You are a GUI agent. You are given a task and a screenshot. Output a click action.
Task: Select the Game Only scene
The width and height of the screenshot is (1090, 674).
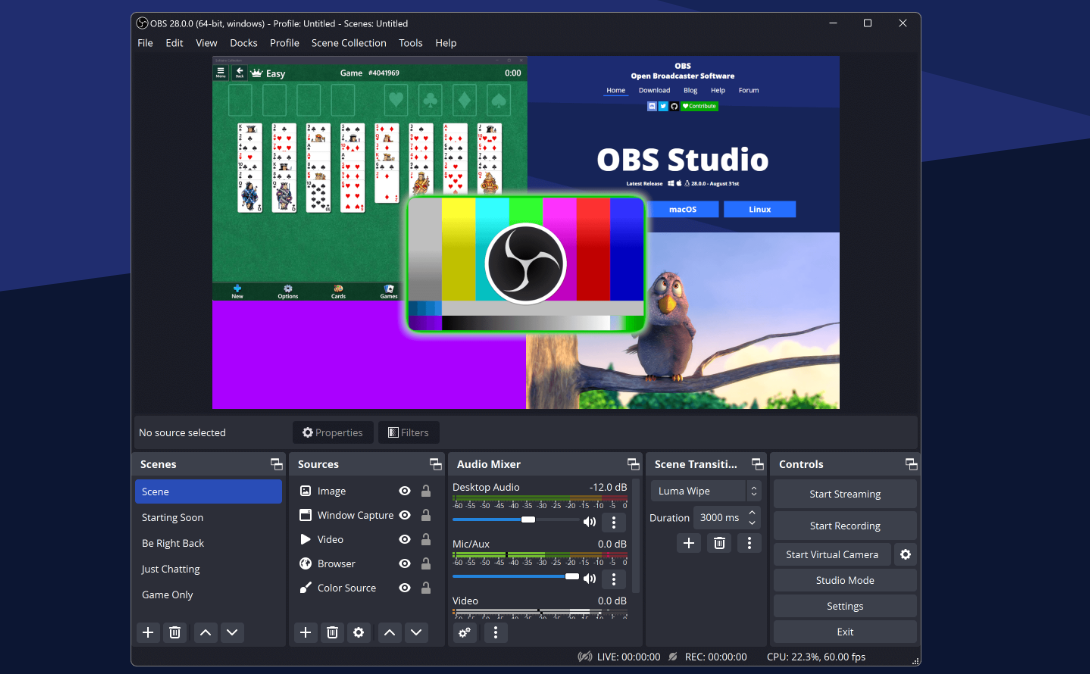pos(209,594)
